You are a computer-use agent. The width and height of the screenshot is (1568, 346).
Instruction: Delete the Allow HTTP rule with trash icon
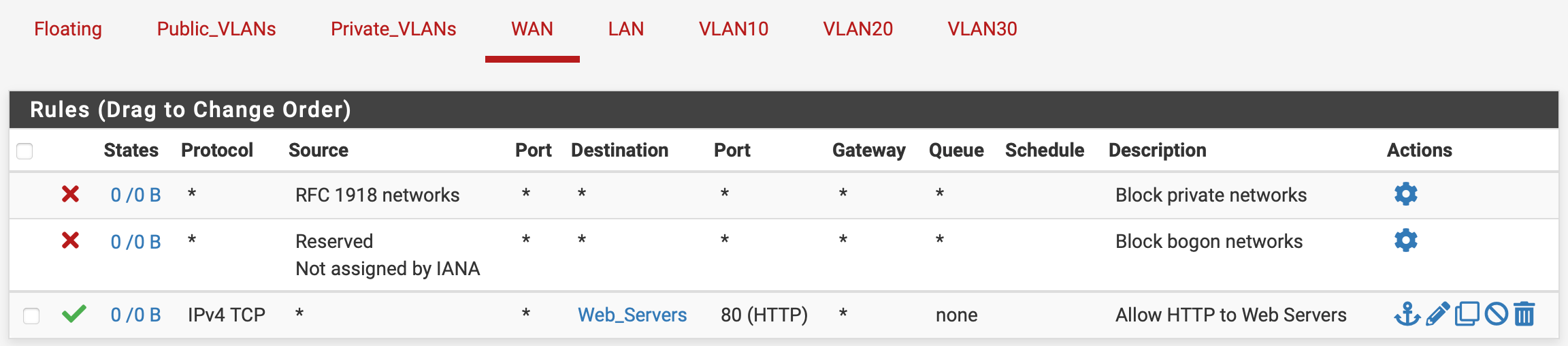click(x=1524, y=314)
